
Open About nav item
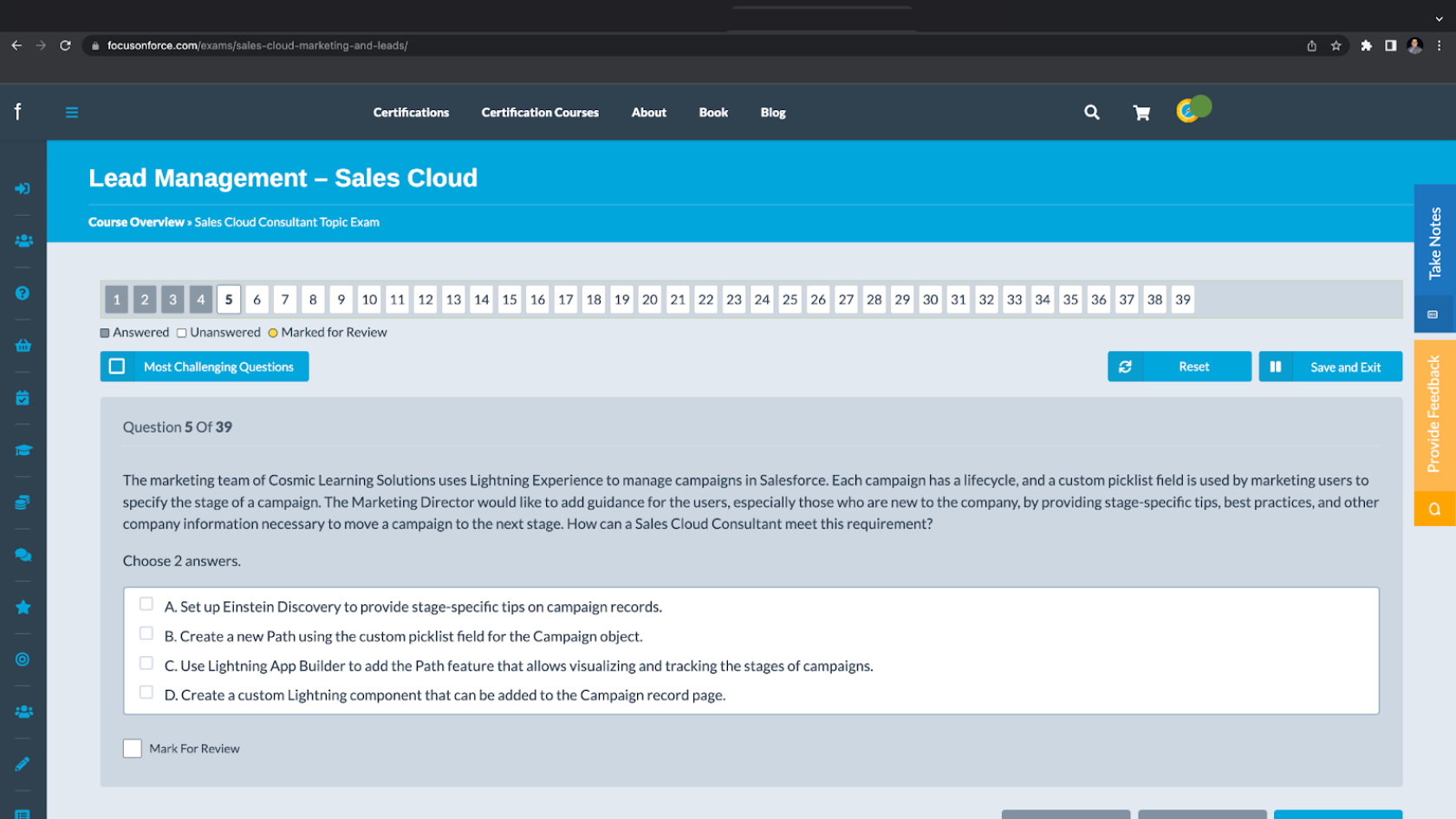[648, 113]
